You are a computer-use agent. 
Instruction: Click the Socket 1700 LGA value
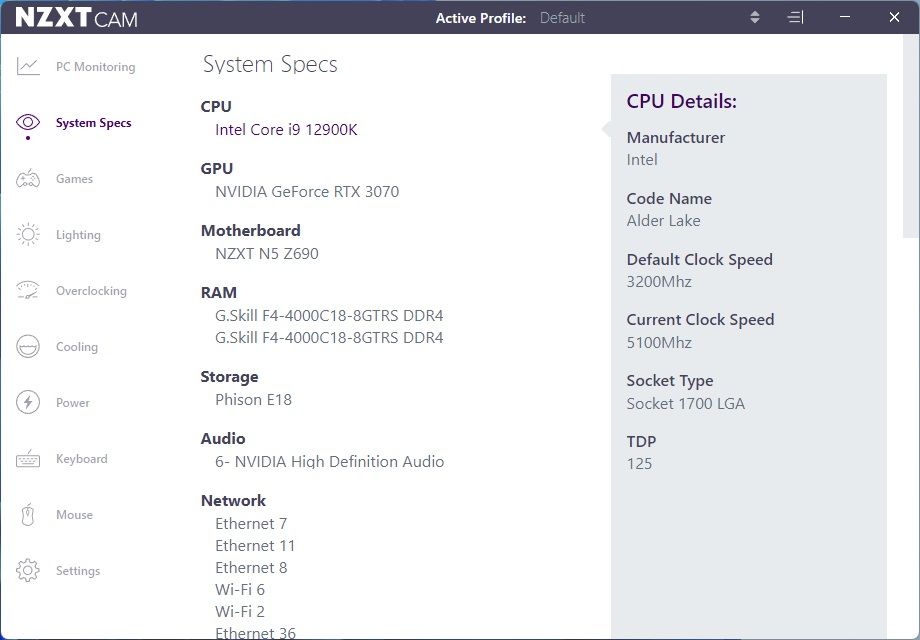click(x=686, y=404)
